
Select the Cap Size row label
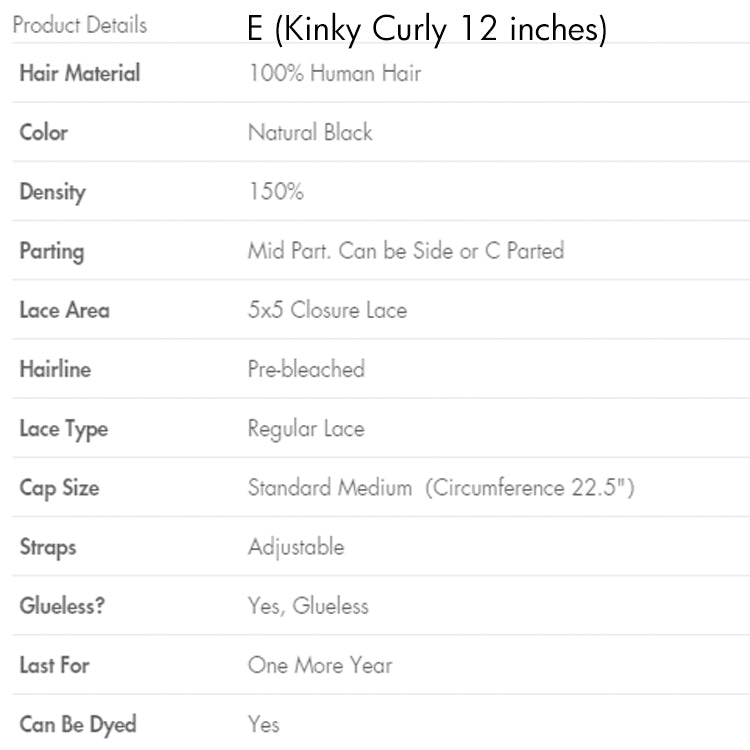(59, 488)
